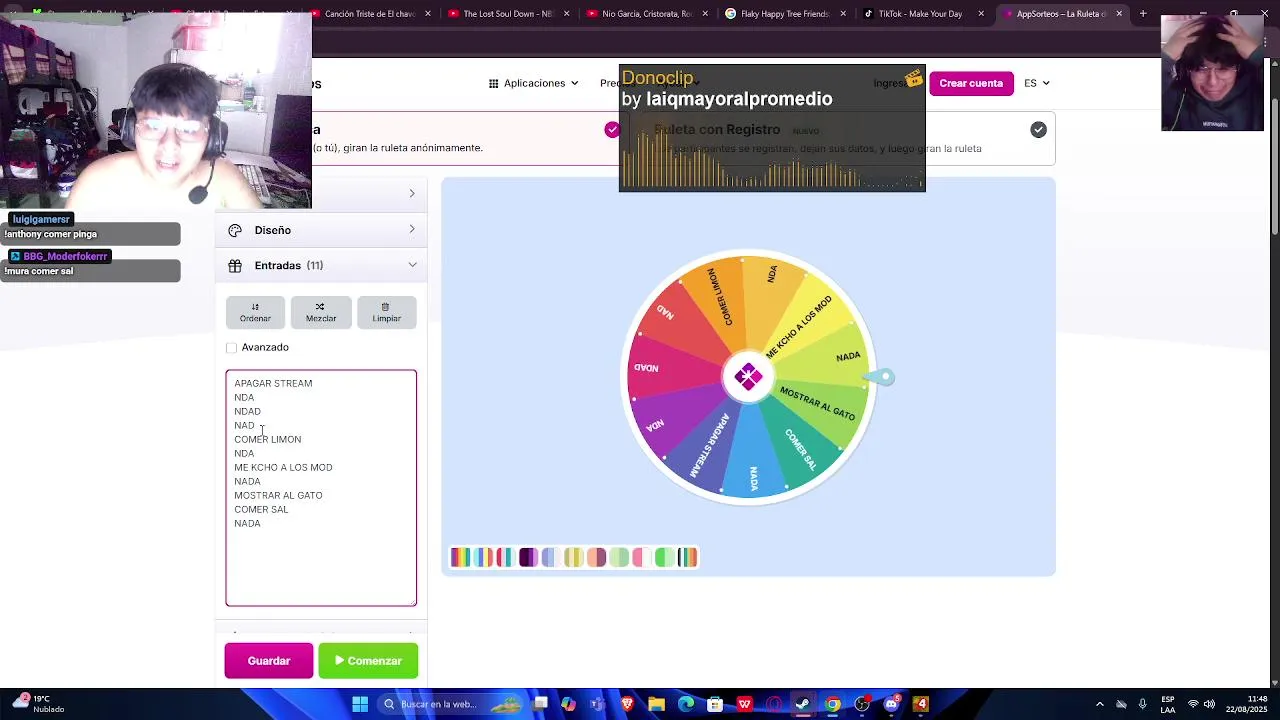
Task: Close the Flaky Happy Tree Friends tab
Action: click(x=843, y=14)
